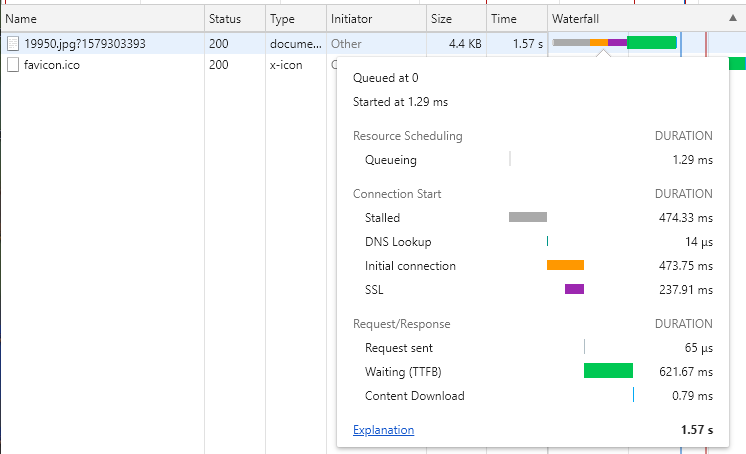Click the Content Download label
Image resolution: width=746 pixels, height=454 pixels.
[414, 396]
